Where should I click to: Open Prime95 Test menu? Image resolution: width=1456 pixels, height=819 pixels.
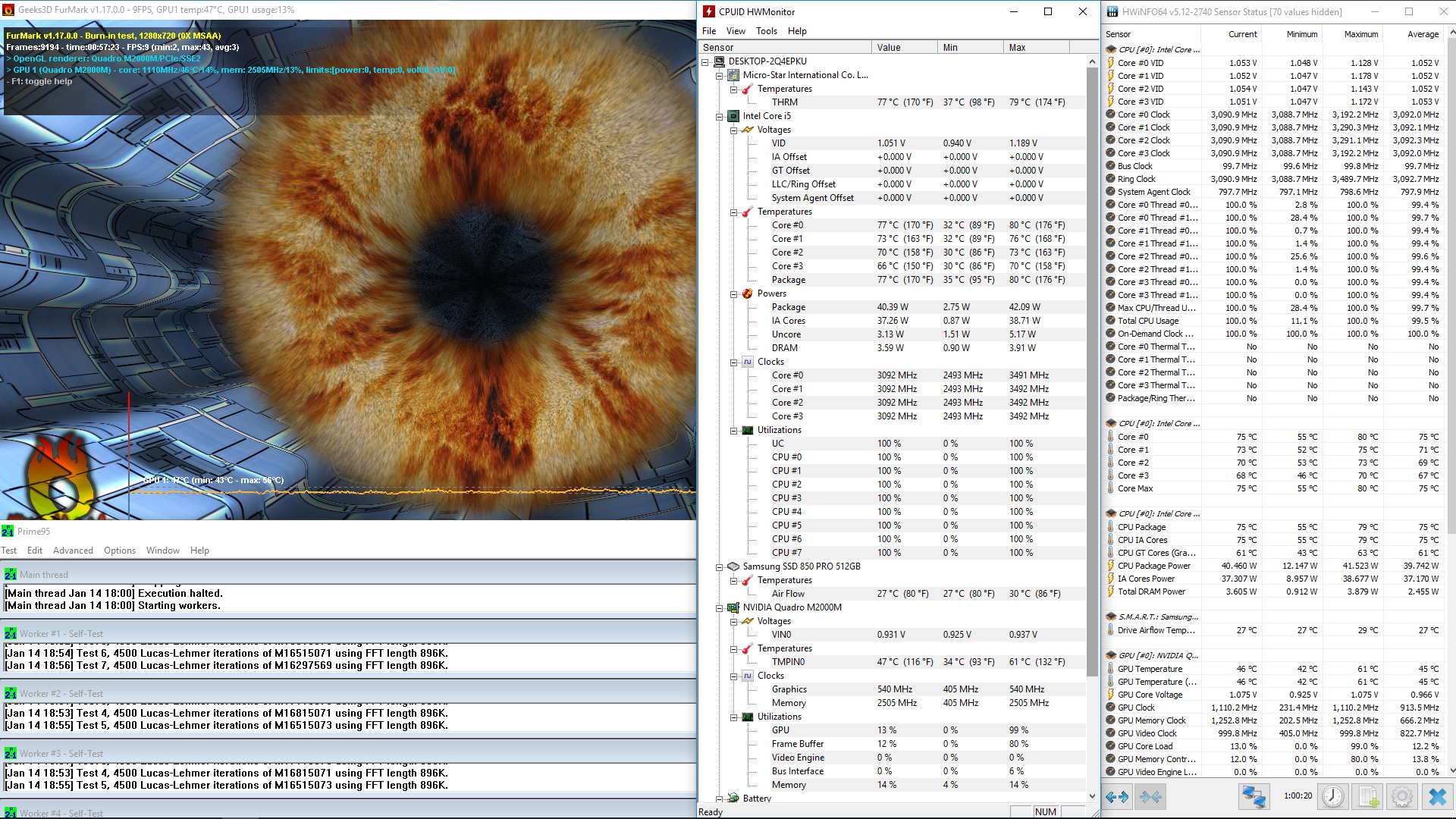[9, 551]
